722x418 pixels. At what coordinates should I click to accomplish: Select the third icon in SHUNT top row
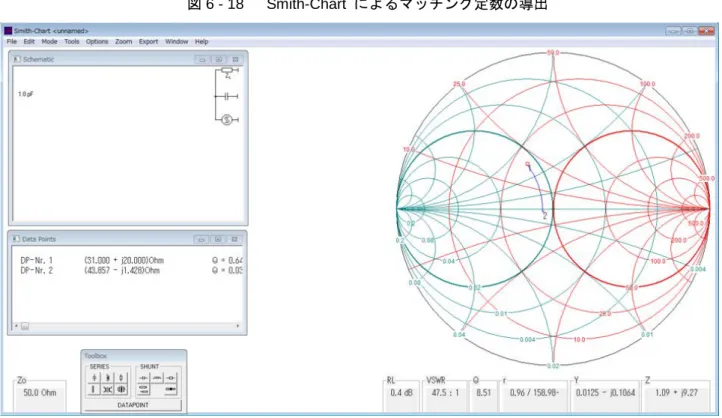[170, 377]
